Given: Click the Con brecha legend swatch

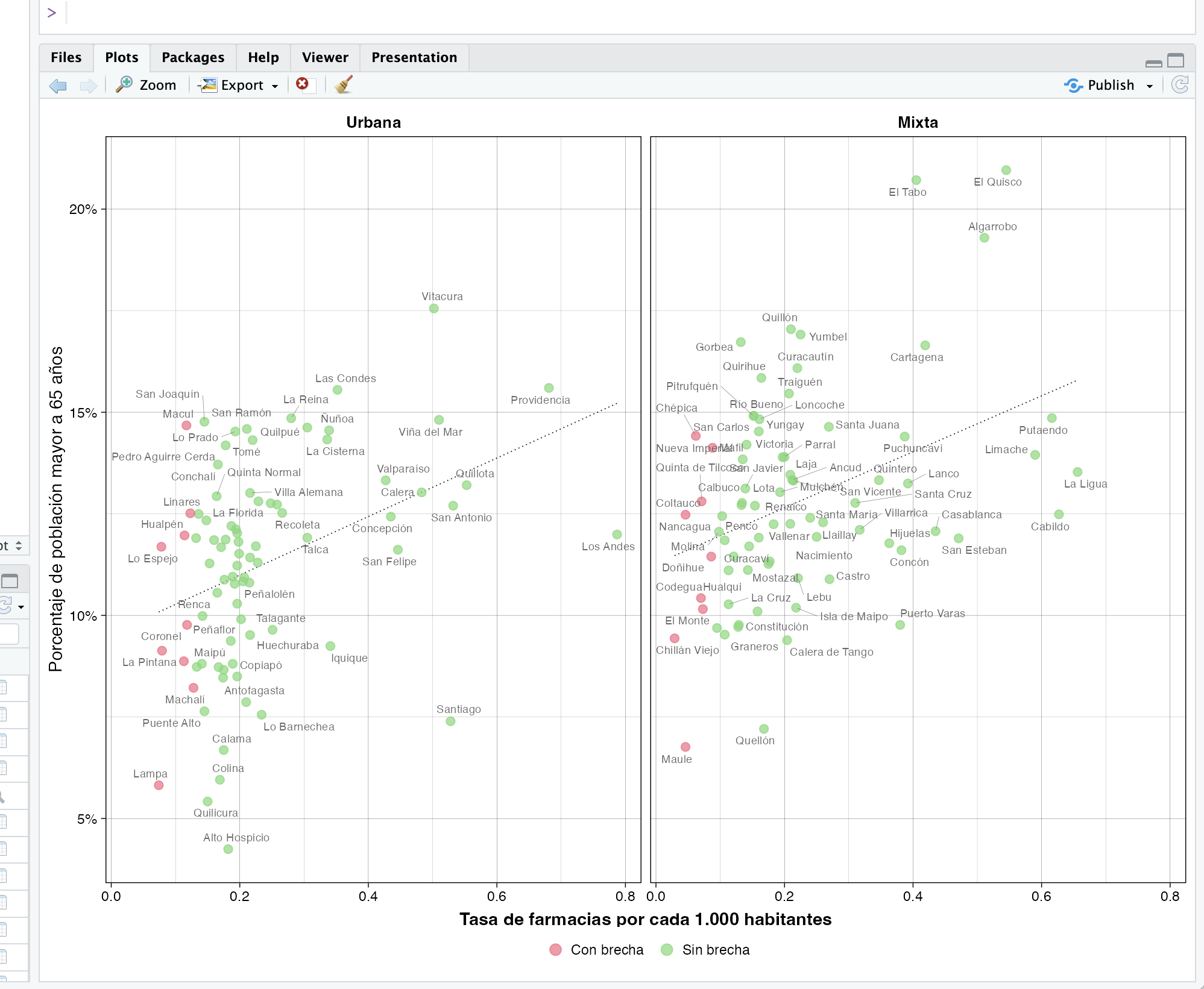Looking at the screenshot, I should (556, 950).
